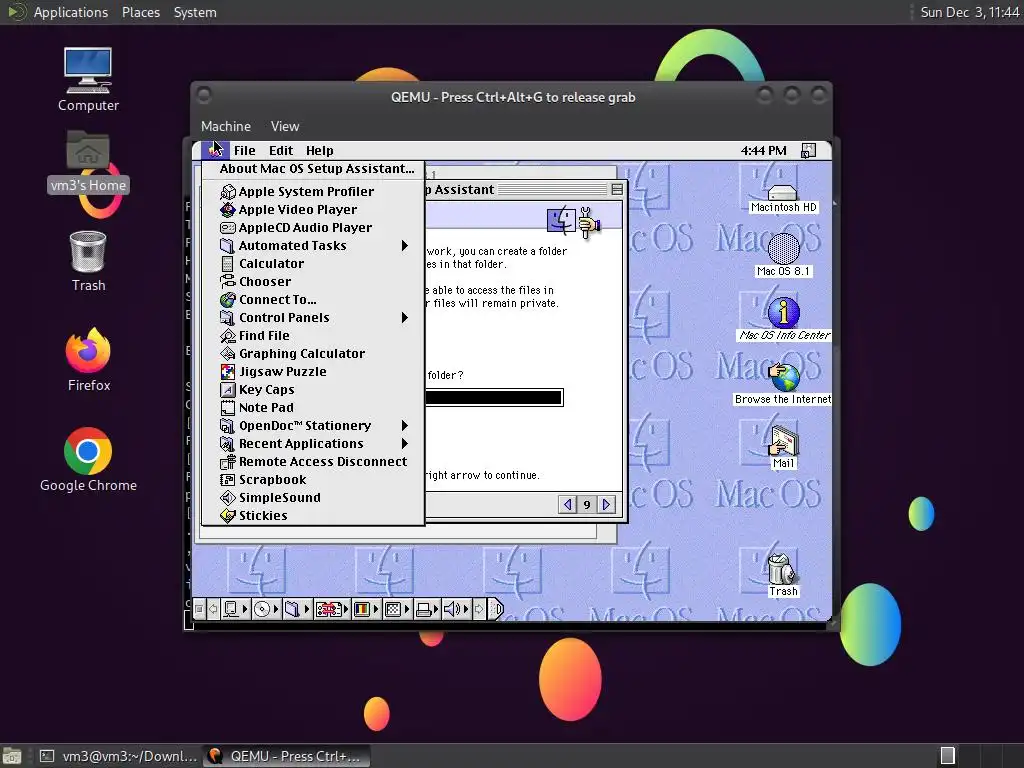Viewport: 1024px width, 768px height.
Task: Open the Scrapbook
Action: click(x=313, y=479)
